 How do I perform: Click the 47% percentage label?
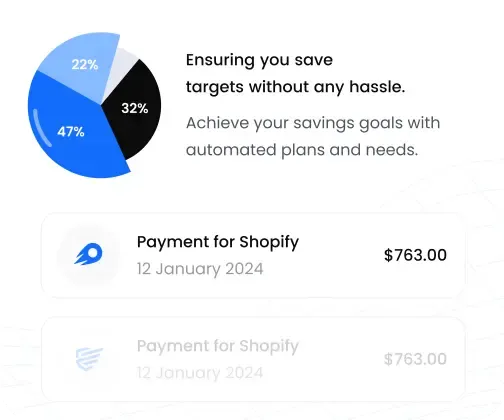(x=71, y=132)
